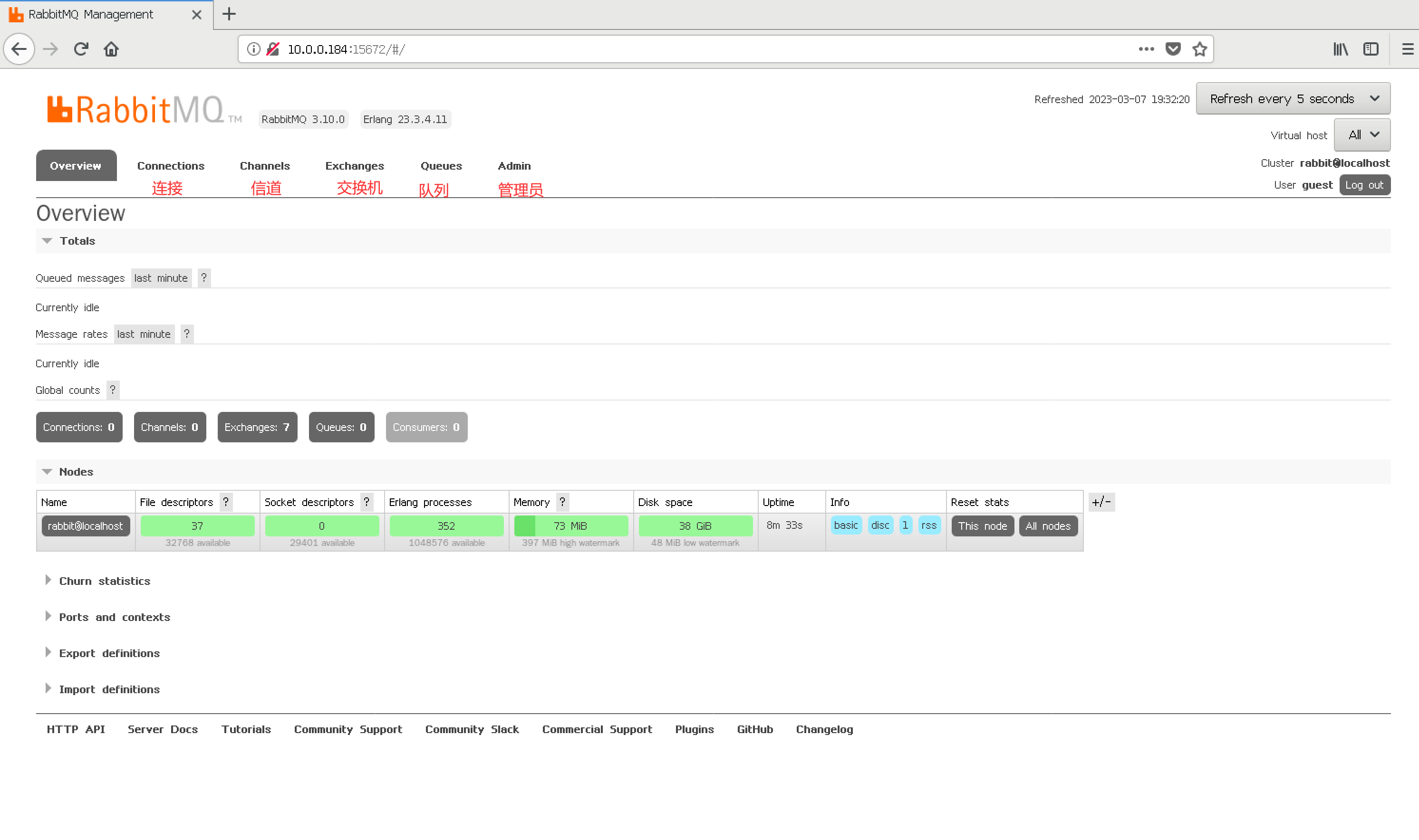Open the GitHub footer link
This screenshot has width=1419, height=840.
tap(755, 730)
